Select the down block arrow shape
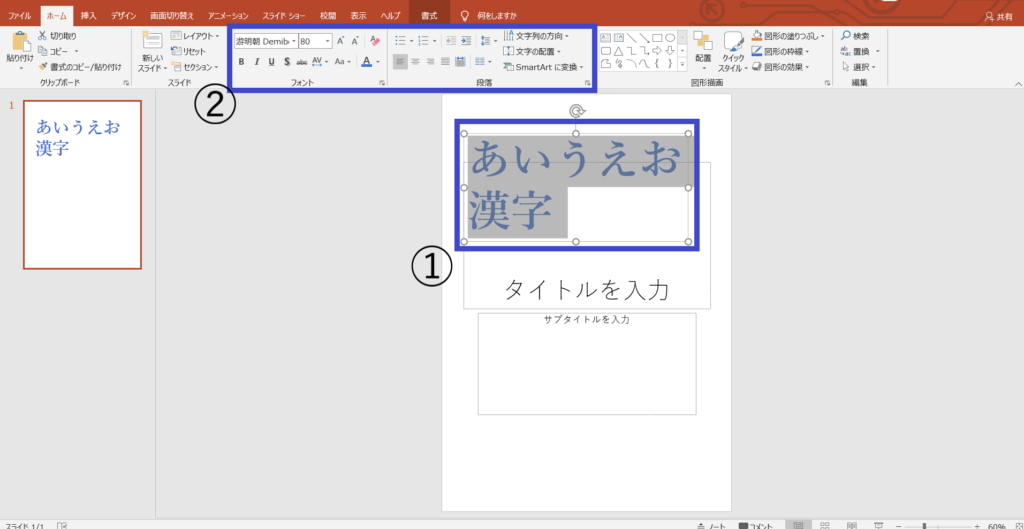 click(669, 50)
